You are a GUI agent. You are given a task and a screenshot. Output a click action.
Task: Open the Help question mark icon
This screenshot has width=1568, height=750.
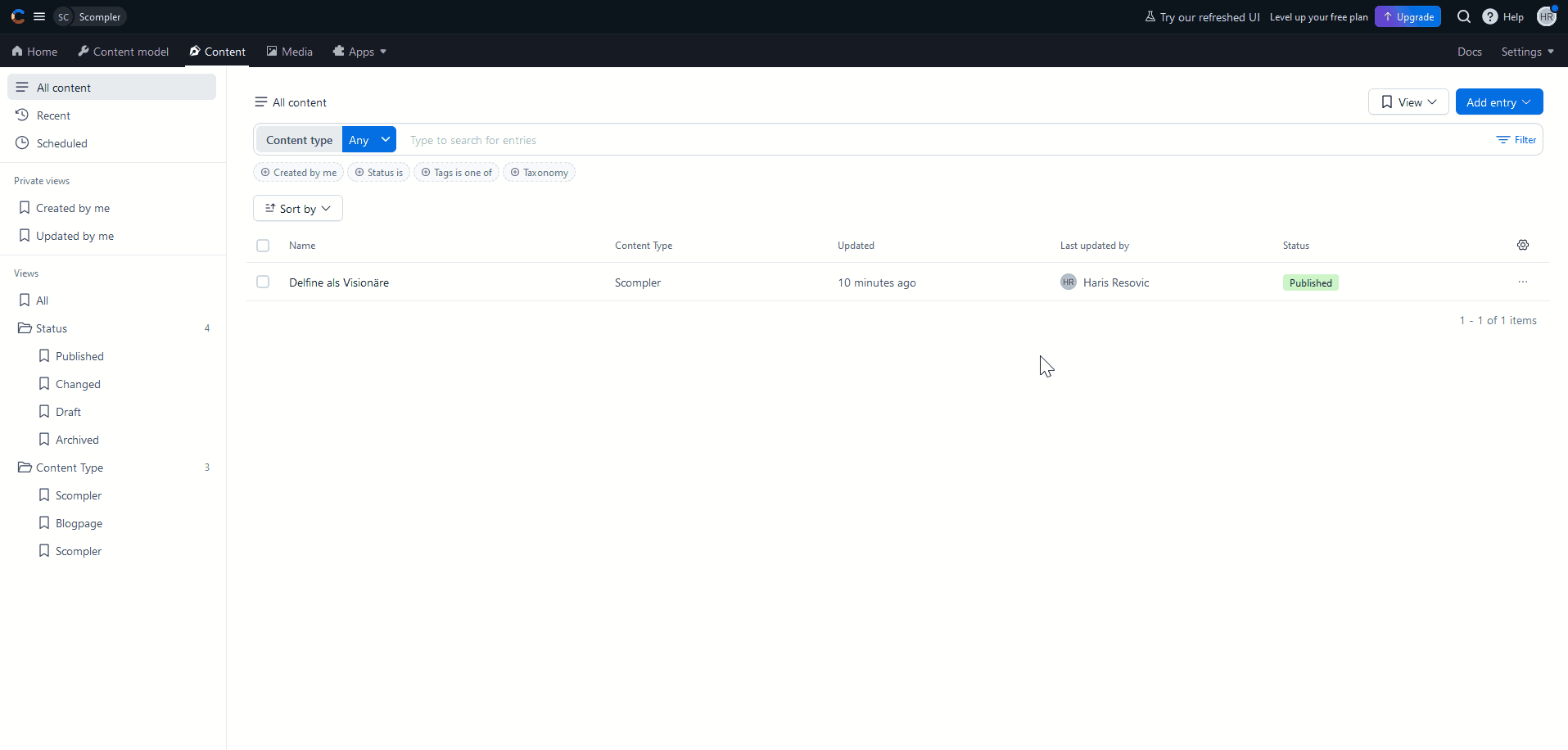(1490, 16)
